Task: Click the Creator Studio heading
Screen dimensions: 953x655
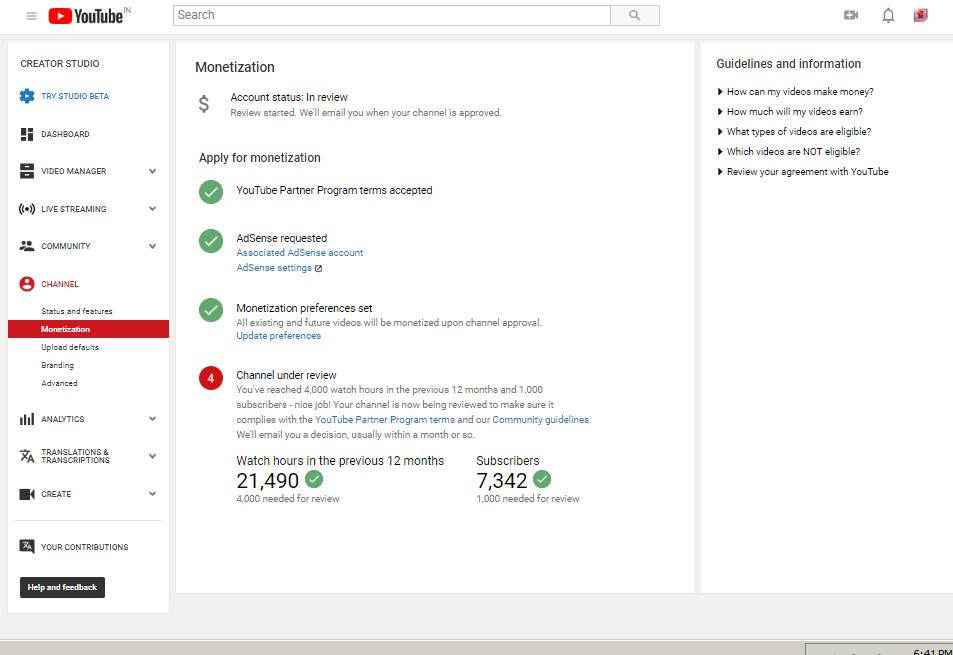Action: [x=60, y=64]
